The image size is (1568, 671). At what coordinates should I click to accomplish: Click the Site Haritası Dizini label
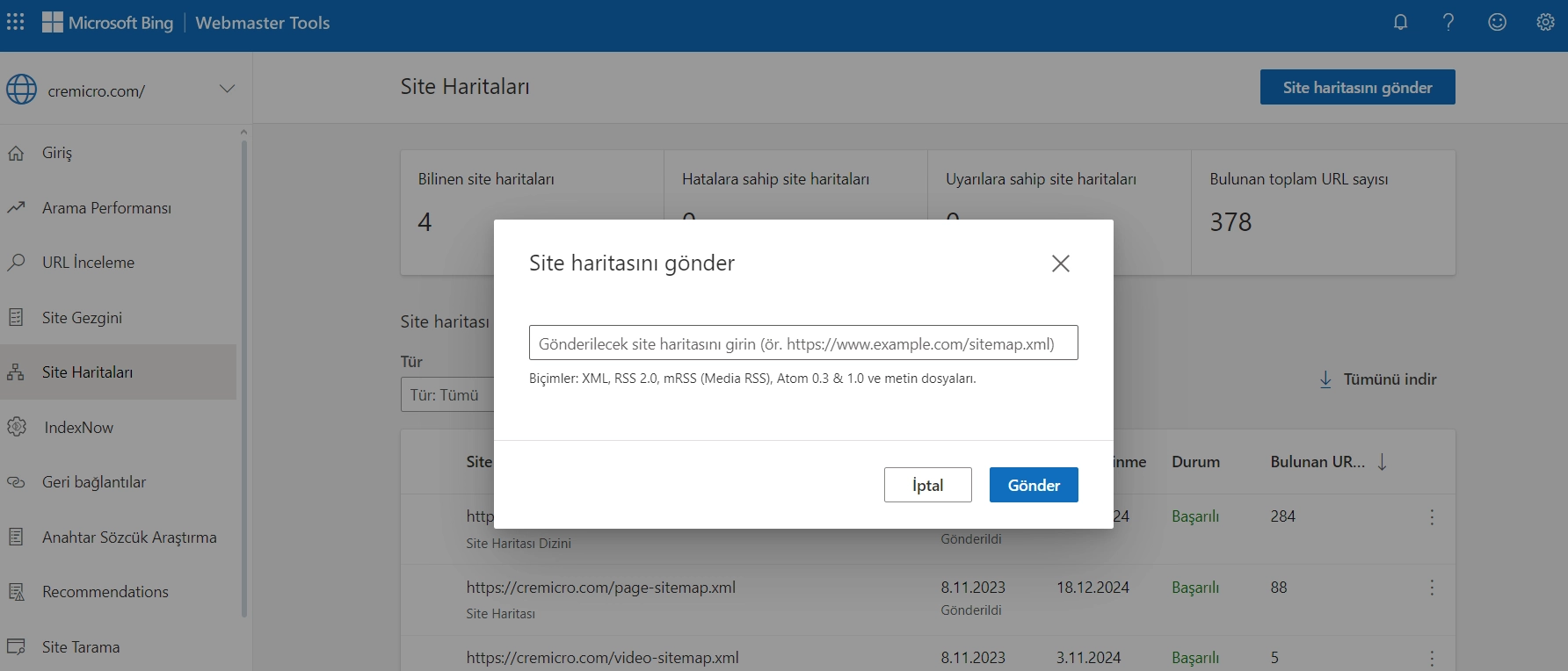coord(519,544)
